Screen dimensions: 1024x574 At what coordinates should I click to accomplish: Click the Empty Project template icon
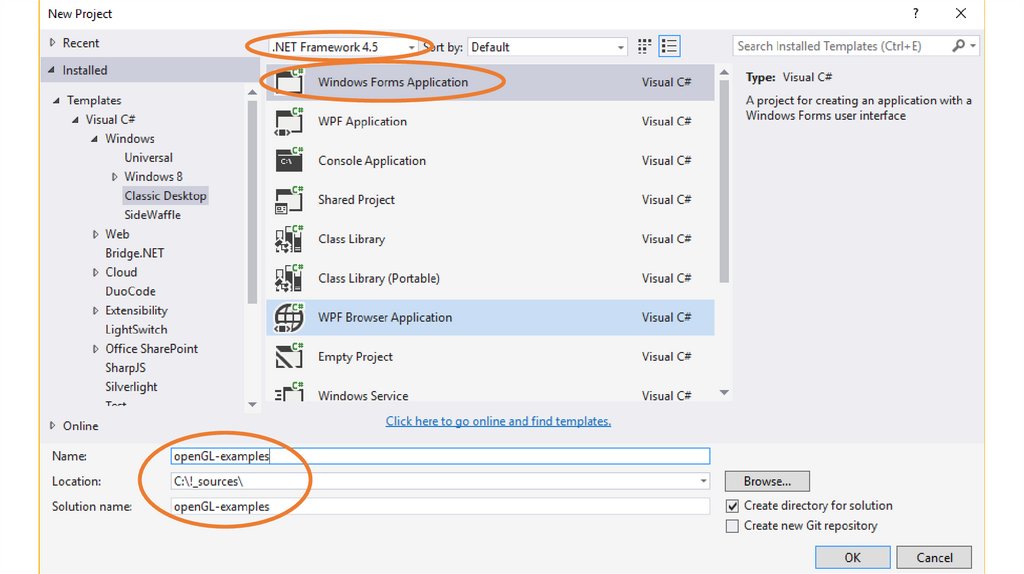click(x=289, y=357)
